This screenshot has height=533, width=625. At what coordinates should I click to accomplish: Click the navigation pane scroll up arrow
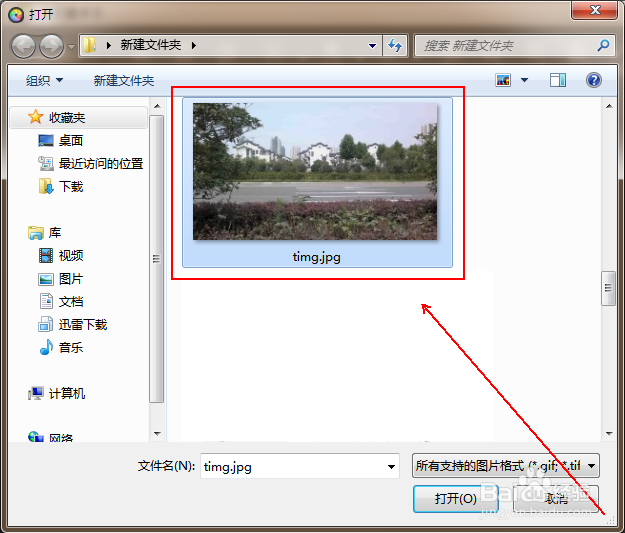click(x=157, y=106)
